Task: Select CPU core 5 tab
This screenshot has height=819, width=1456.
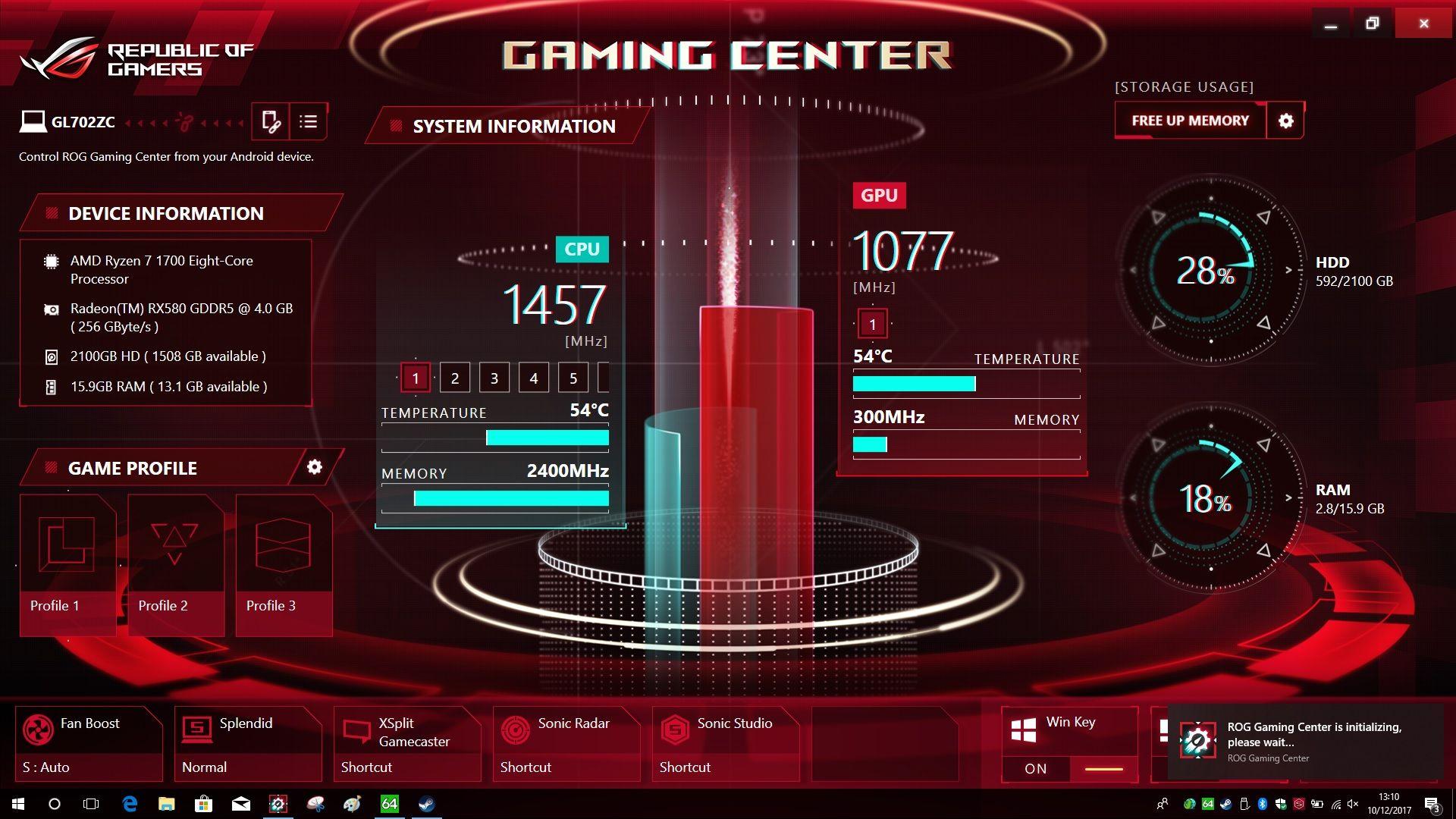Action: (573, 378)
